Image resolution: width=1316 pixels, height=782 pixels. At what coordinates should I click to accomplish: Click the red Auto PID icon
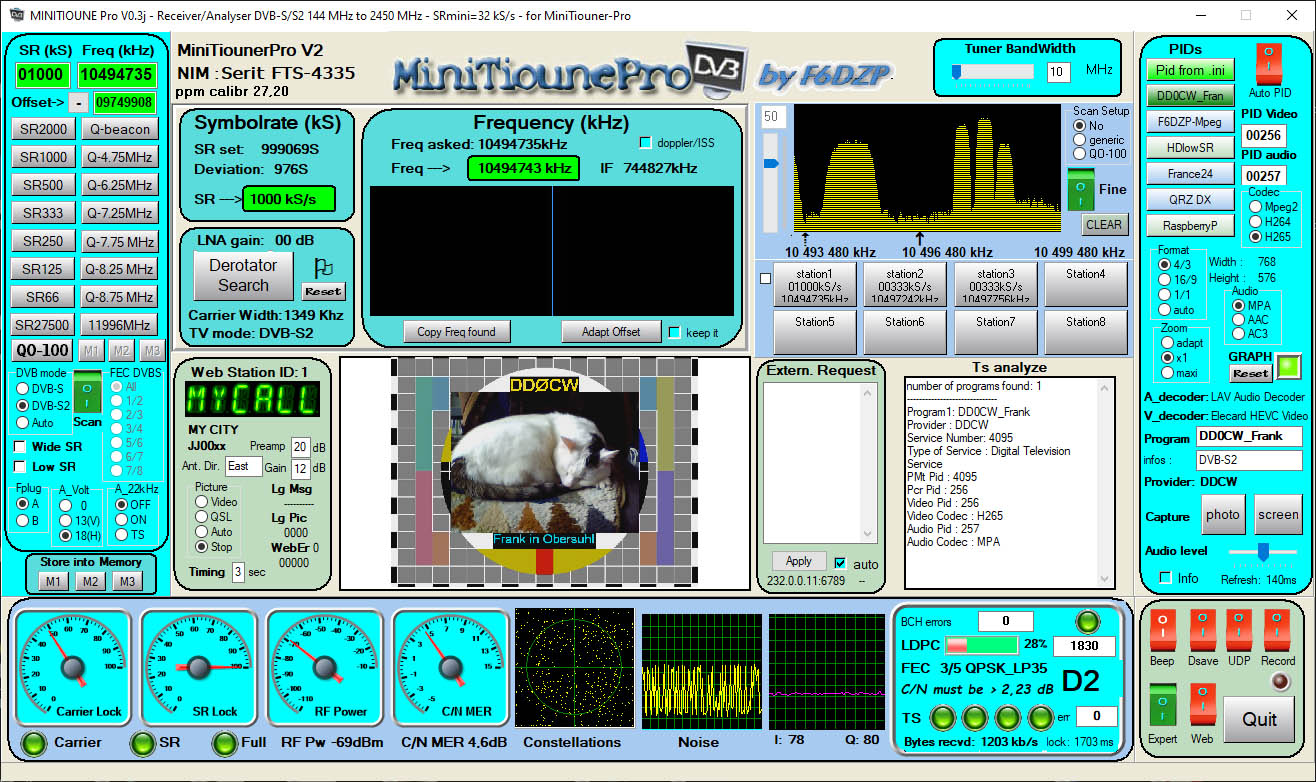[1269, 62]
